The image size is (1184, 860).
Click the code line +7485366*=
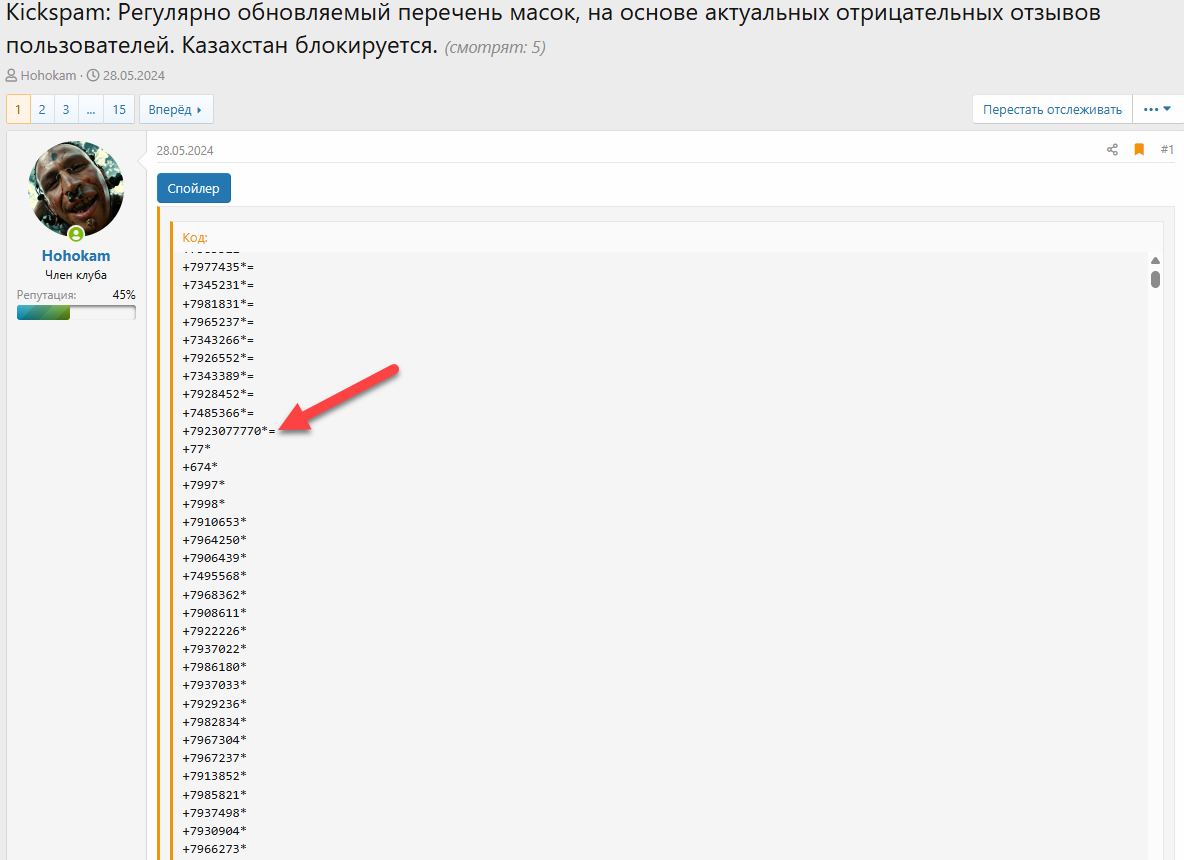tap(218, 413)
